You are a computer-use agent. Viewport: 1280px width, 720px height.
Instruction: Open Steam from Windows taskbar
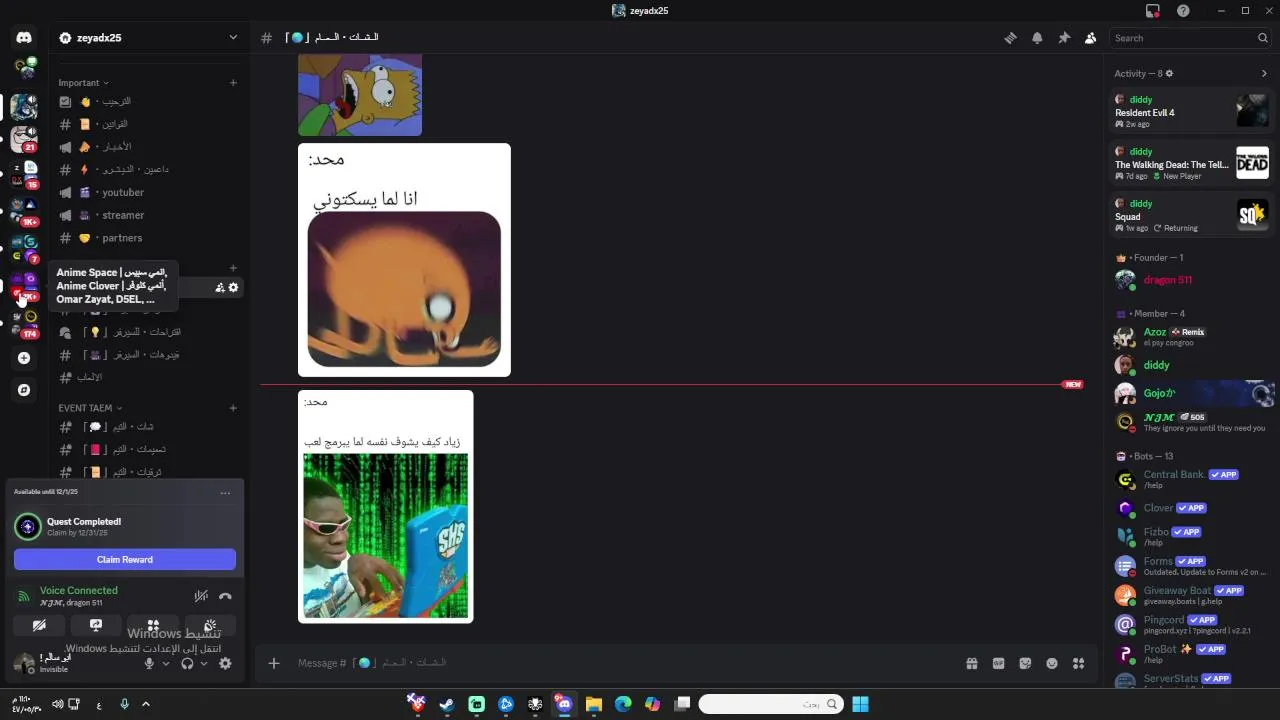pyautogui.click(x=447, y=704)
